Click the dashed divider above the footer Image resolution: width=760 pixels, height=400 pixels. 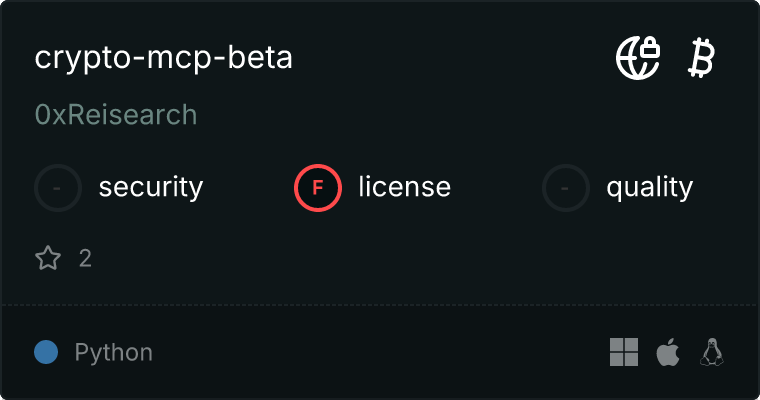coord(380,304)
